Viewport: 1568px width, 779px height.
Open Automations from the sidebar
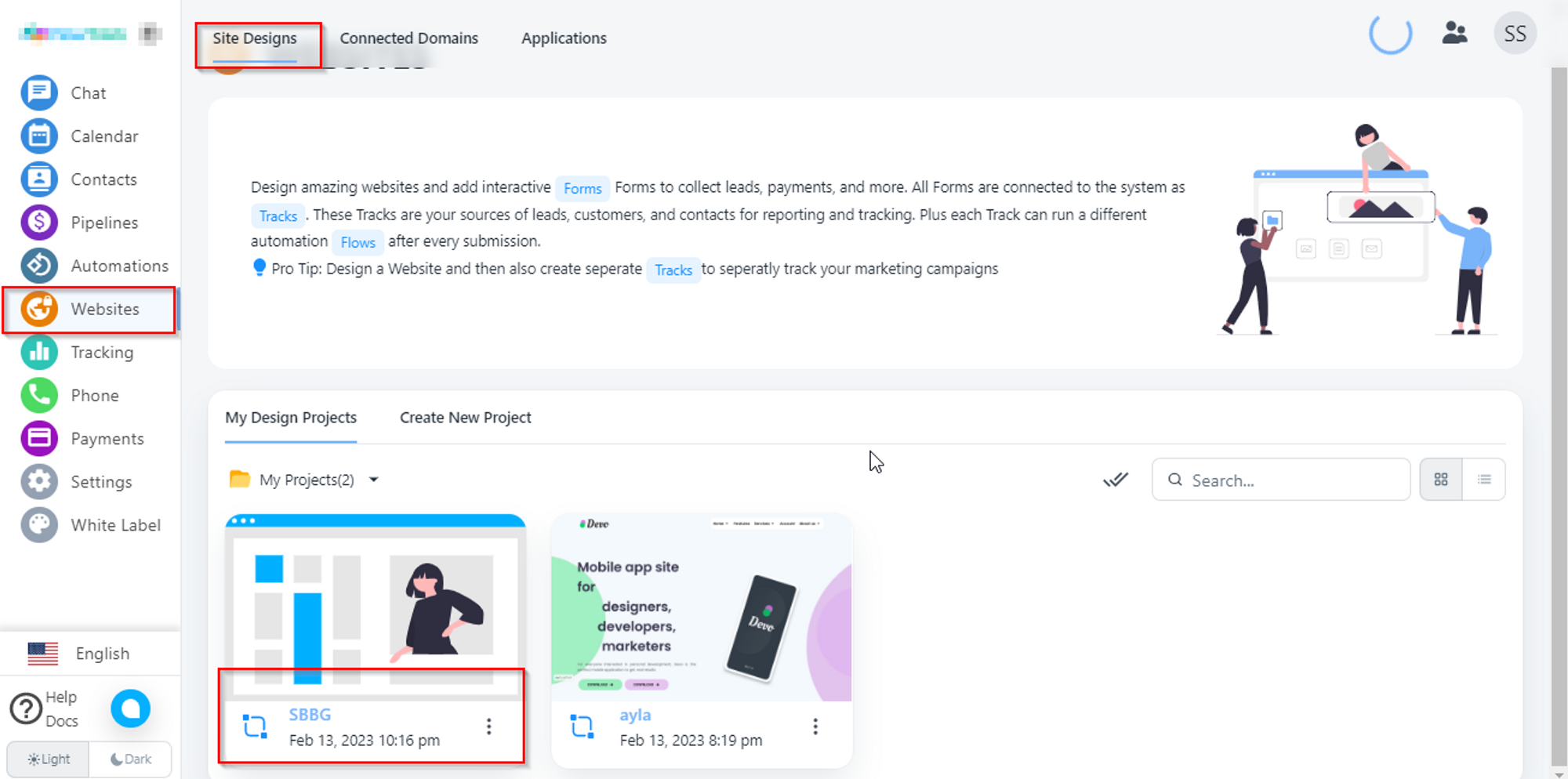coord(39,266)
